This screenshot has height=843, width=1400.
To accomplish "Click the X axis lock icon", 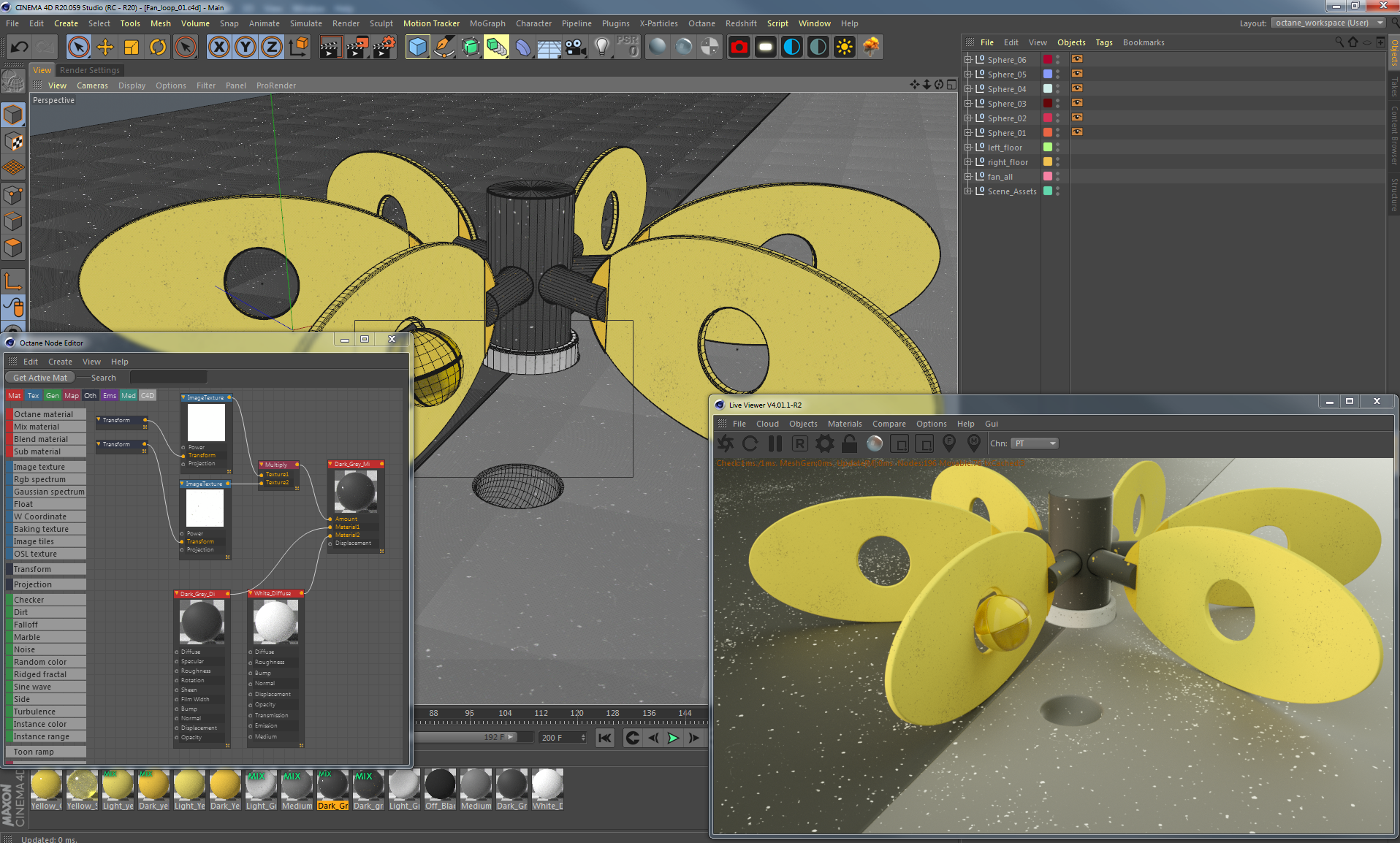I will tap(219, 47).
